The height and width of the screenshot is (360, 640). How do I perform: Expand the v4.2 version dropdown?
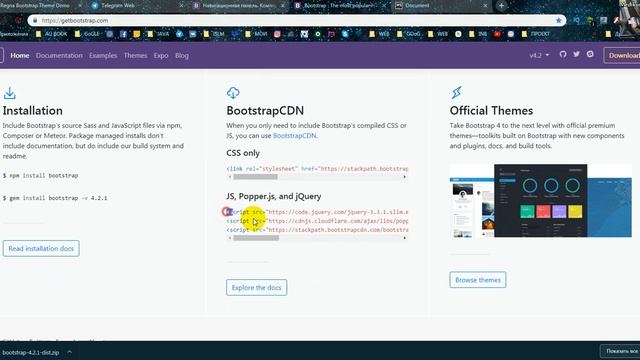[x=539, y=55]
